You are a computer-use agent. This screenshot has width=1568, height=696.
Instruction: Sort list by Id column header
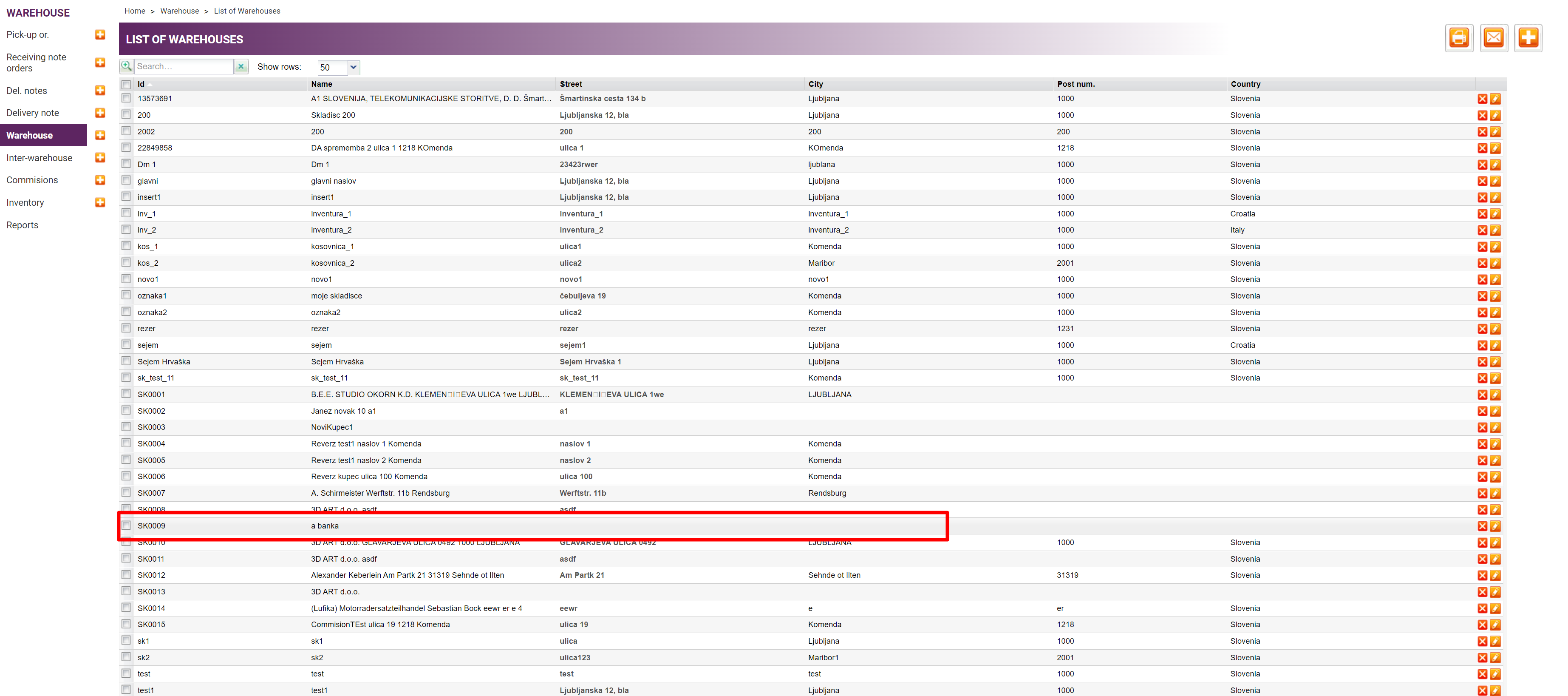[x=141, y=84]
